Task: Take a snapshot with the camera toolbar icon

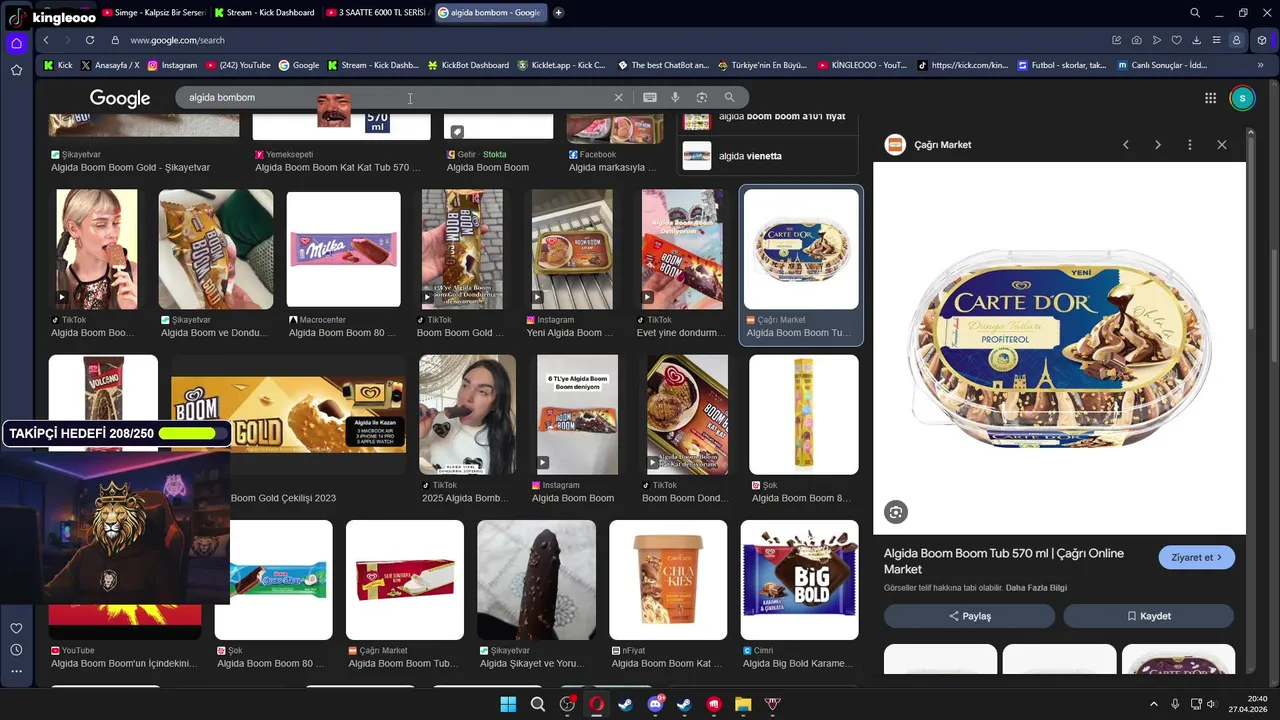Action: pyautogui.click(x=1137, y=40)
